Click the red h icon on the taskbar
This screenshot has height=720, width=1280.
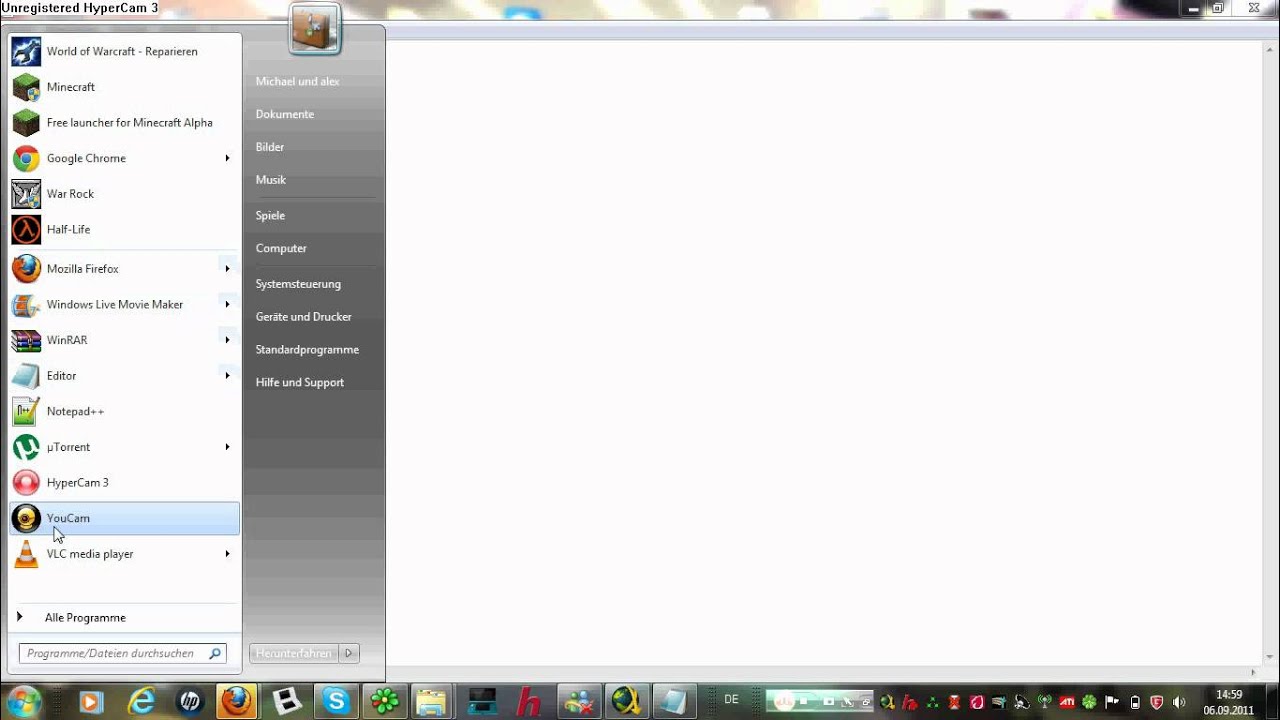(x=530, y=702)
